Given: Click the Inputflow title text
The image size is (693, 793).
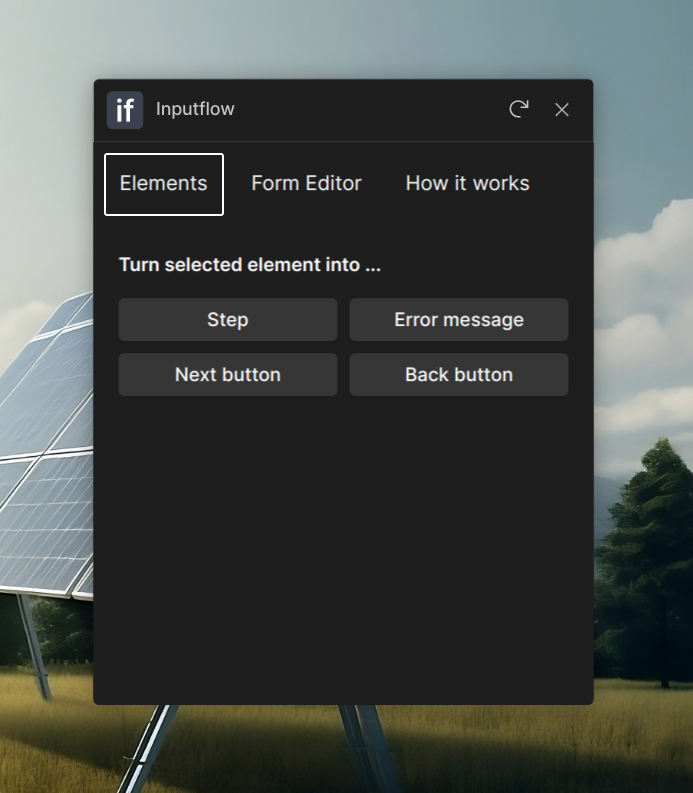Looking at the screenshot, I should pos(195,109).
